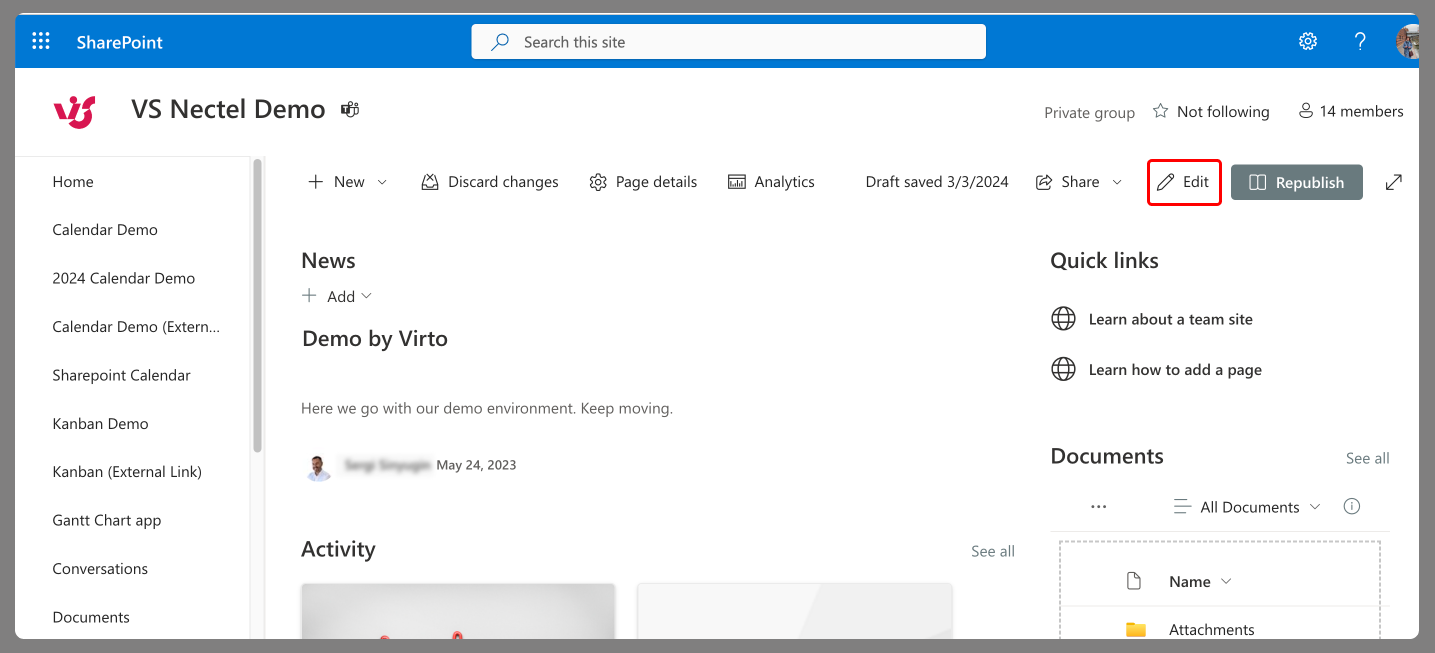Open page Analytics
This screenshot has height=653, width=1435.
tap(770, 182)
